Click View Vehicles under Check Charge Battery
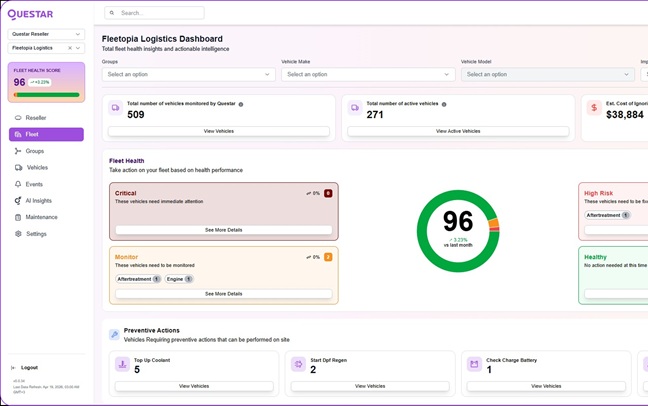This screenshot has width=648, height=406. coord(546,386)
